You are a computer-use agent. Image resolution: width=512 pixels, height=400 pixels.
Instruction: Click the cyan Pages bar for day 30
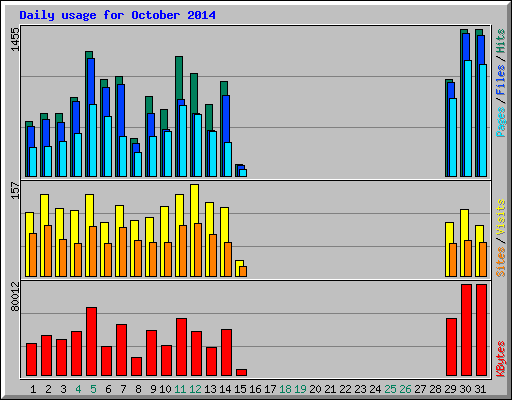pyautogui.click(x=468, y=118)
